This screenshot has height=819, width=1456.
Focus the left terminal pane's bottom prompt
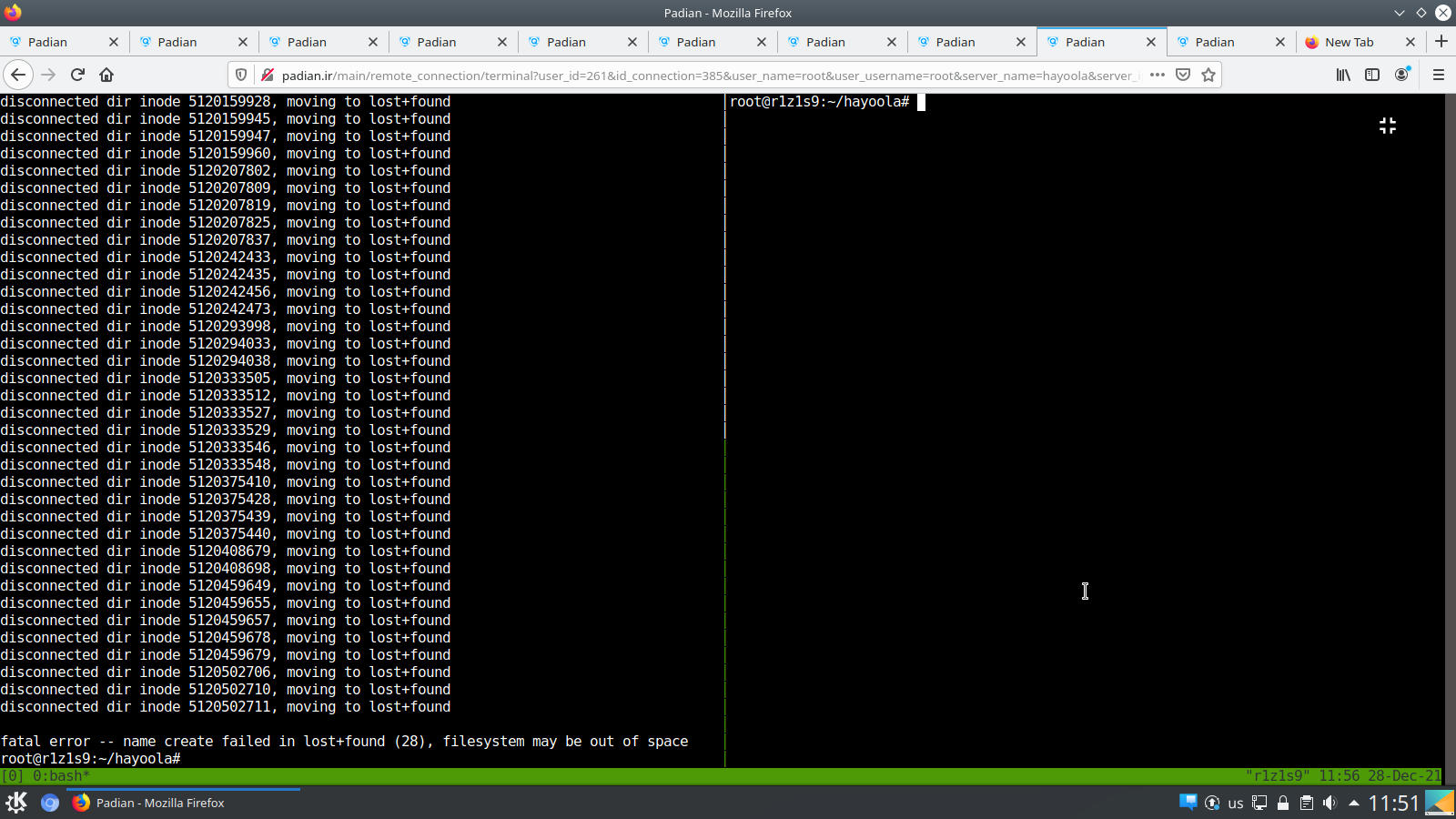[91, 759]
